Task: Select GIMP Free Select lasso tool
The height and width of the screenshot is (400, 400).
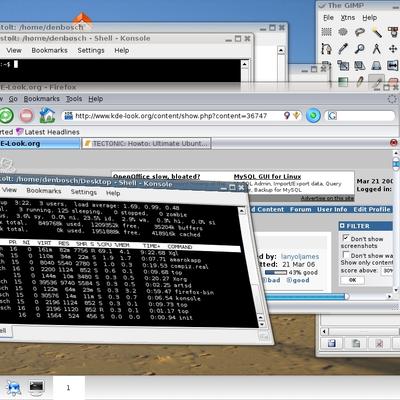Action: [x=360, y=32]
